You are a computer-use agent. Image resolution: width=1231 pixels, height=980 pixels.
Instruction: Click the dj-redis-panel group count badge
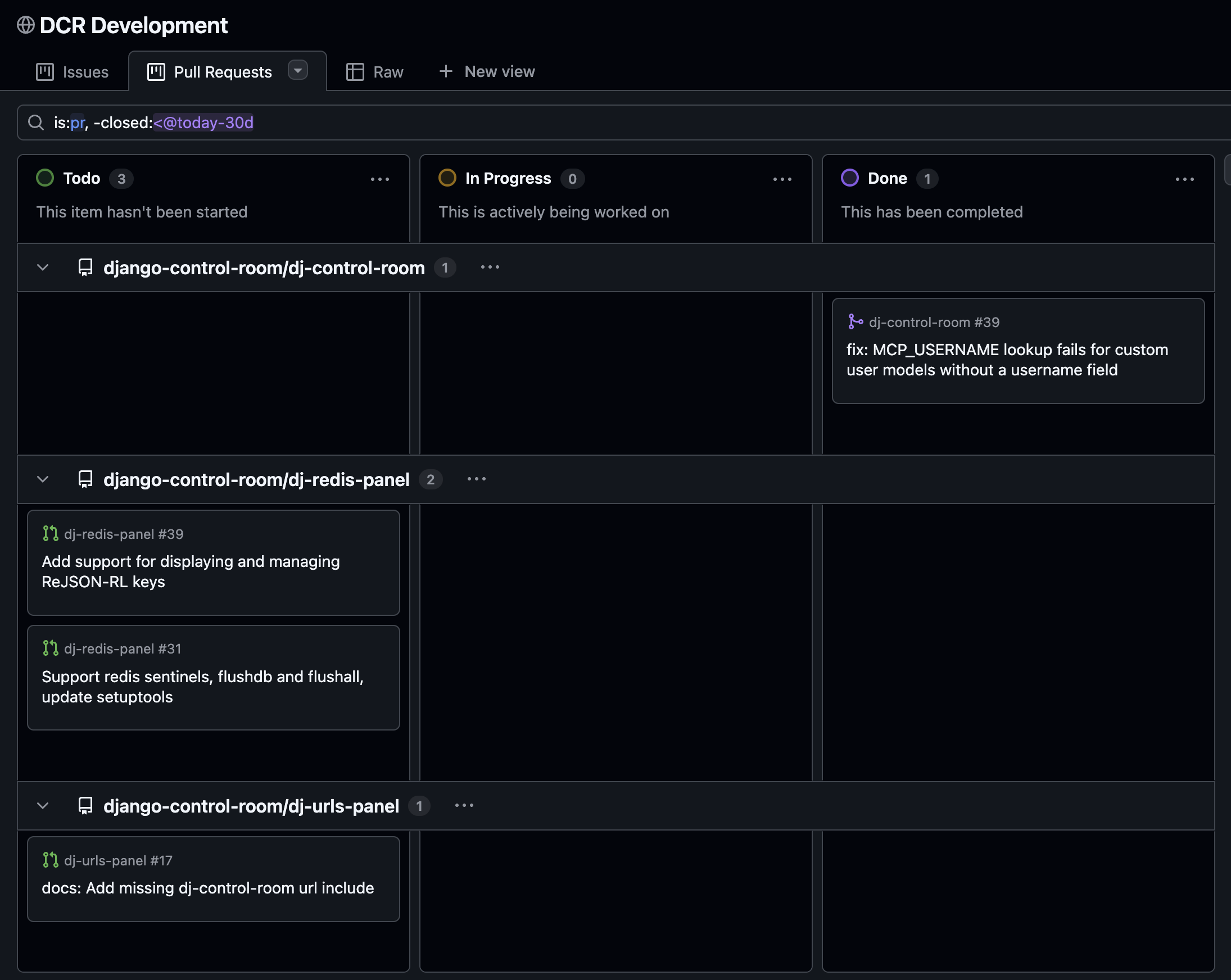[431, 479]
